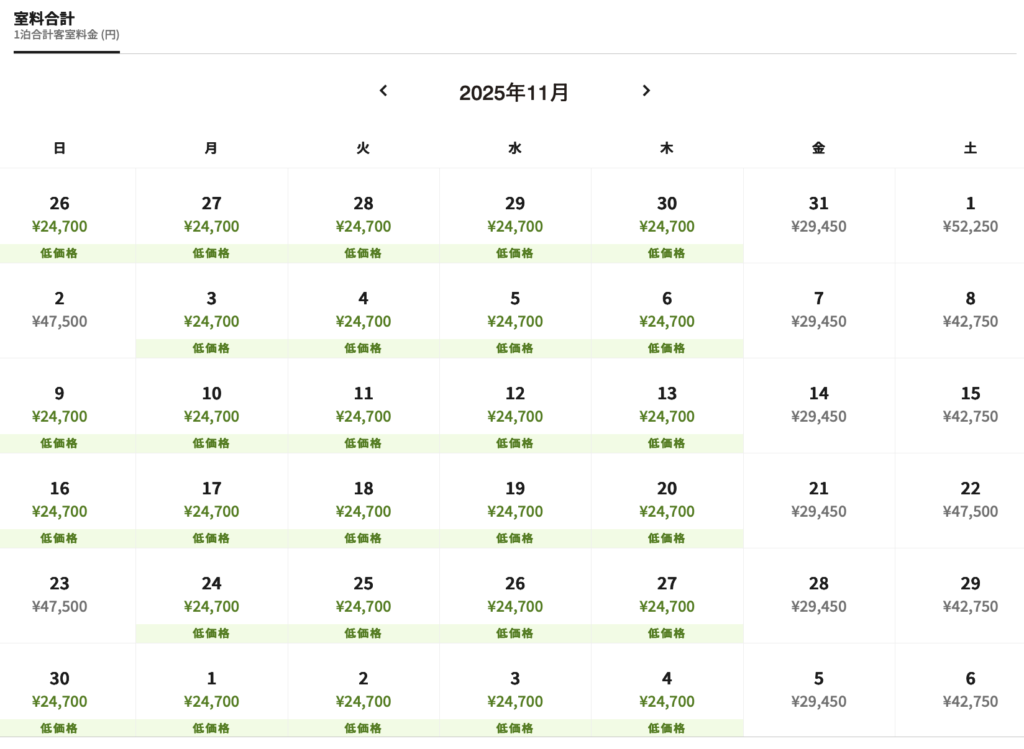This screenshot has width=1024, height=749.
Task: Select October 26 low-price date
Action: [59, 216]
